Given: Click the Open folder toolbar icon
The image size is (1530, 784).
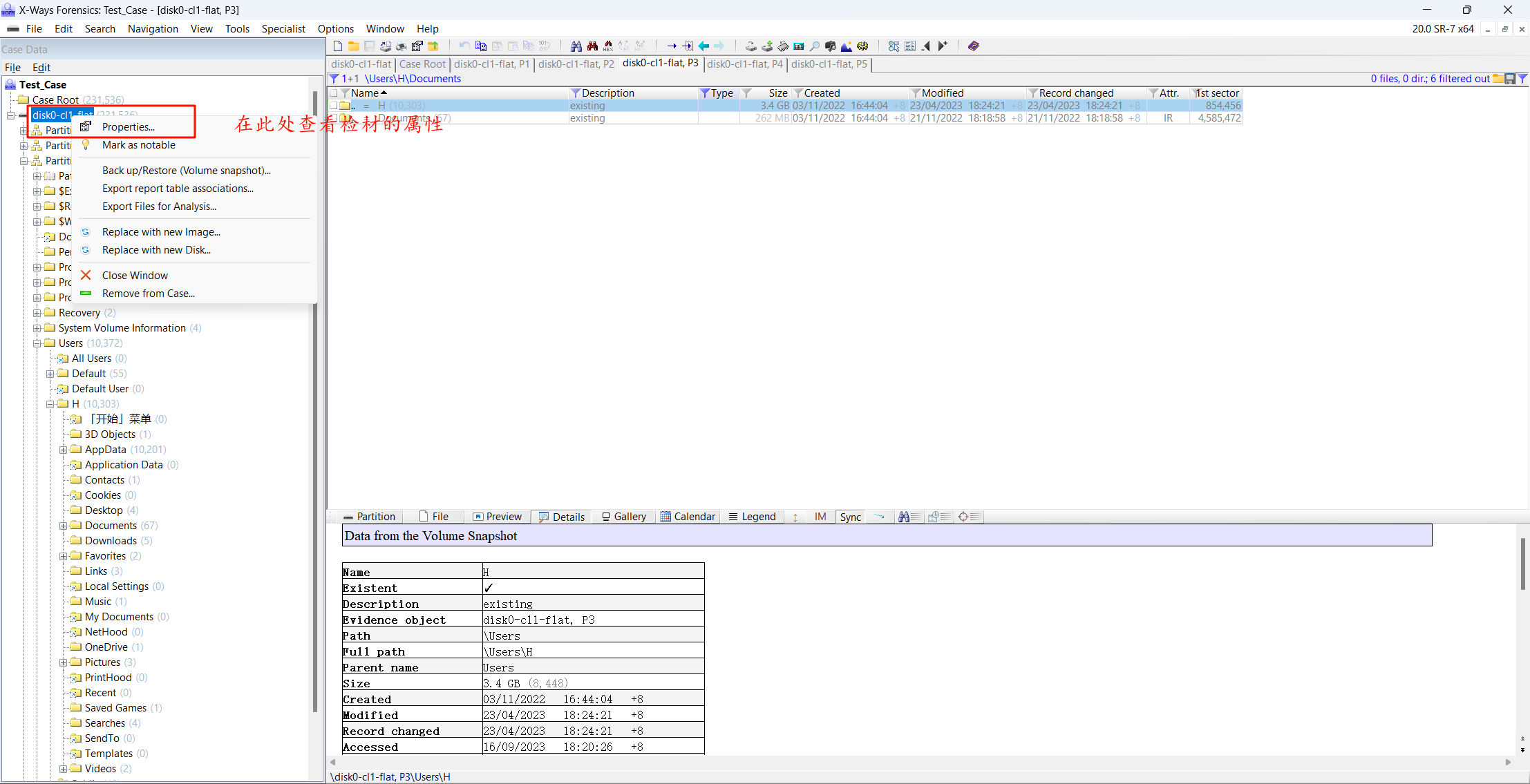Looking at the screenshot, I should (353, 46).
